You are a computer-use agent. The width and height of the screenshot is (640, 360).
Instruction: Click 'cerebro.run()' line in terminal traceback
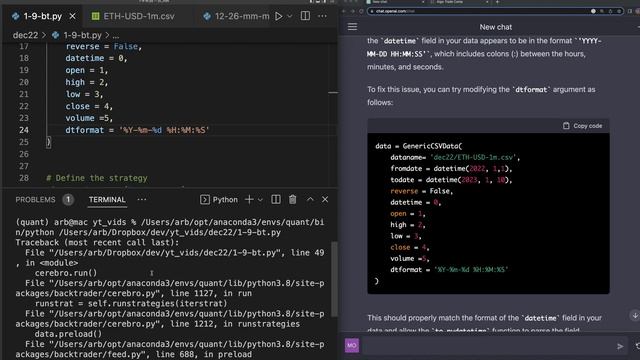click(x=66, y=273)
